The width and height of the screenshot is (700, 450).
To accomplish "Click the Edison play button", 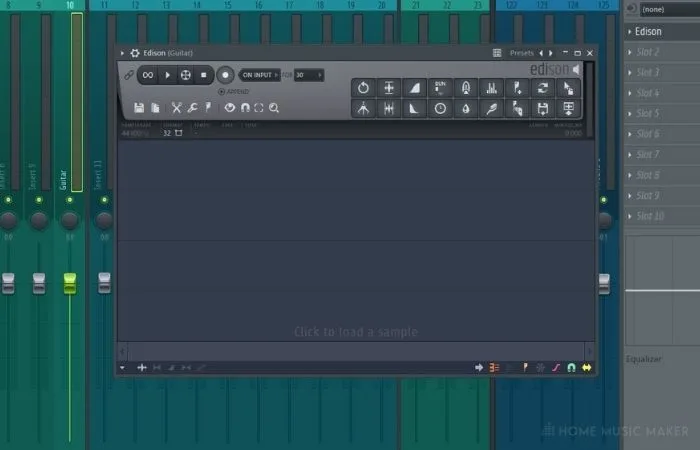I will pyautogui.click(x=167, y=75).
